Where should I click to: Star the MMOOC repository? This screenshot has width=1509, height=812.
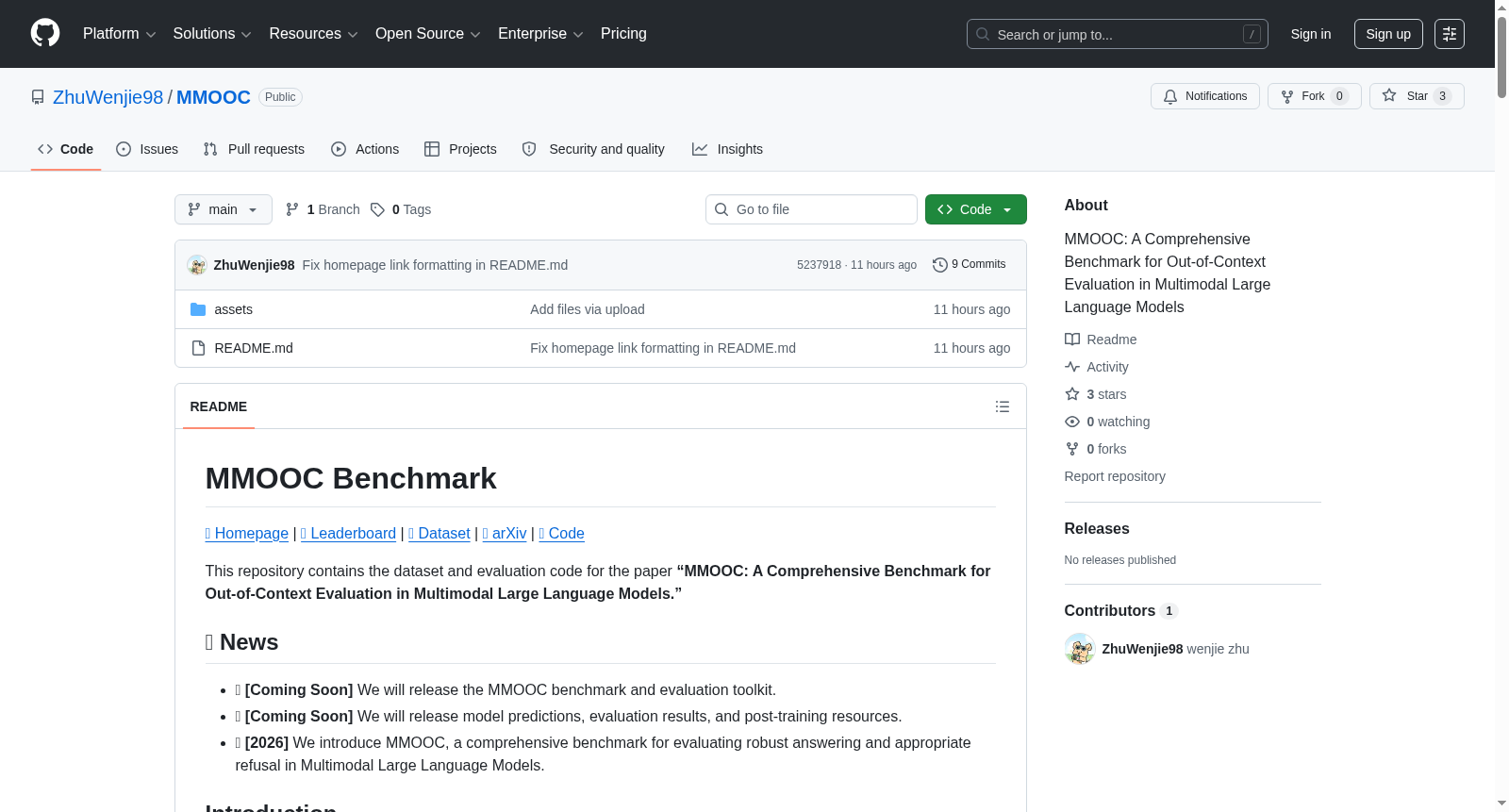[x=1416, y=96]
